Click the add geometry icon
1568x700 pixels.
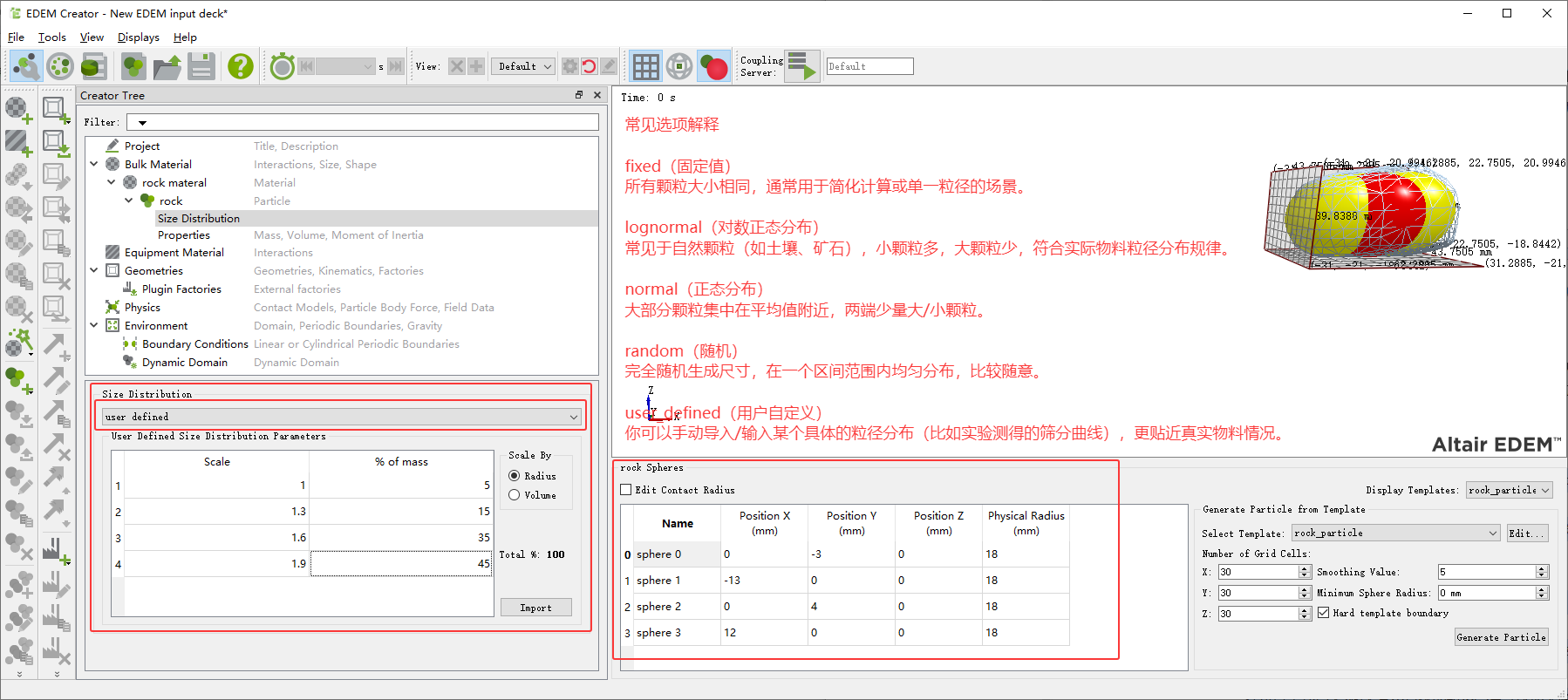click(56, 109)
